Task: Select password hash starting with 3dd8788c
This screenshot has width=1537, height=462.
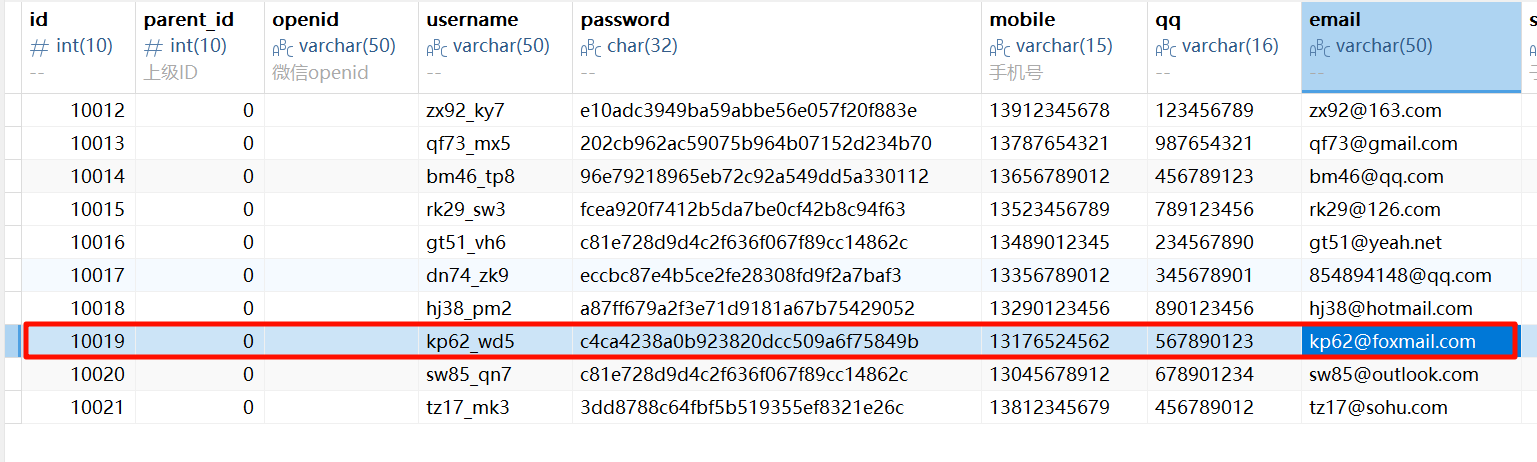Action: point(742,407)
